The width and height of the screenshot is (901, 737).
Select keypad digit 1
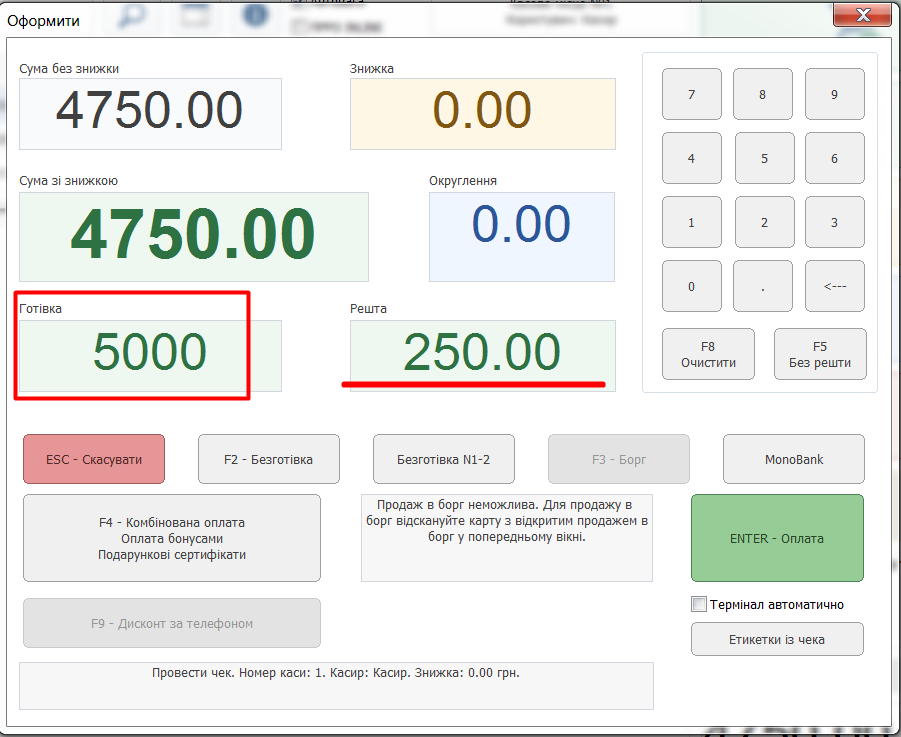[691, 222]
